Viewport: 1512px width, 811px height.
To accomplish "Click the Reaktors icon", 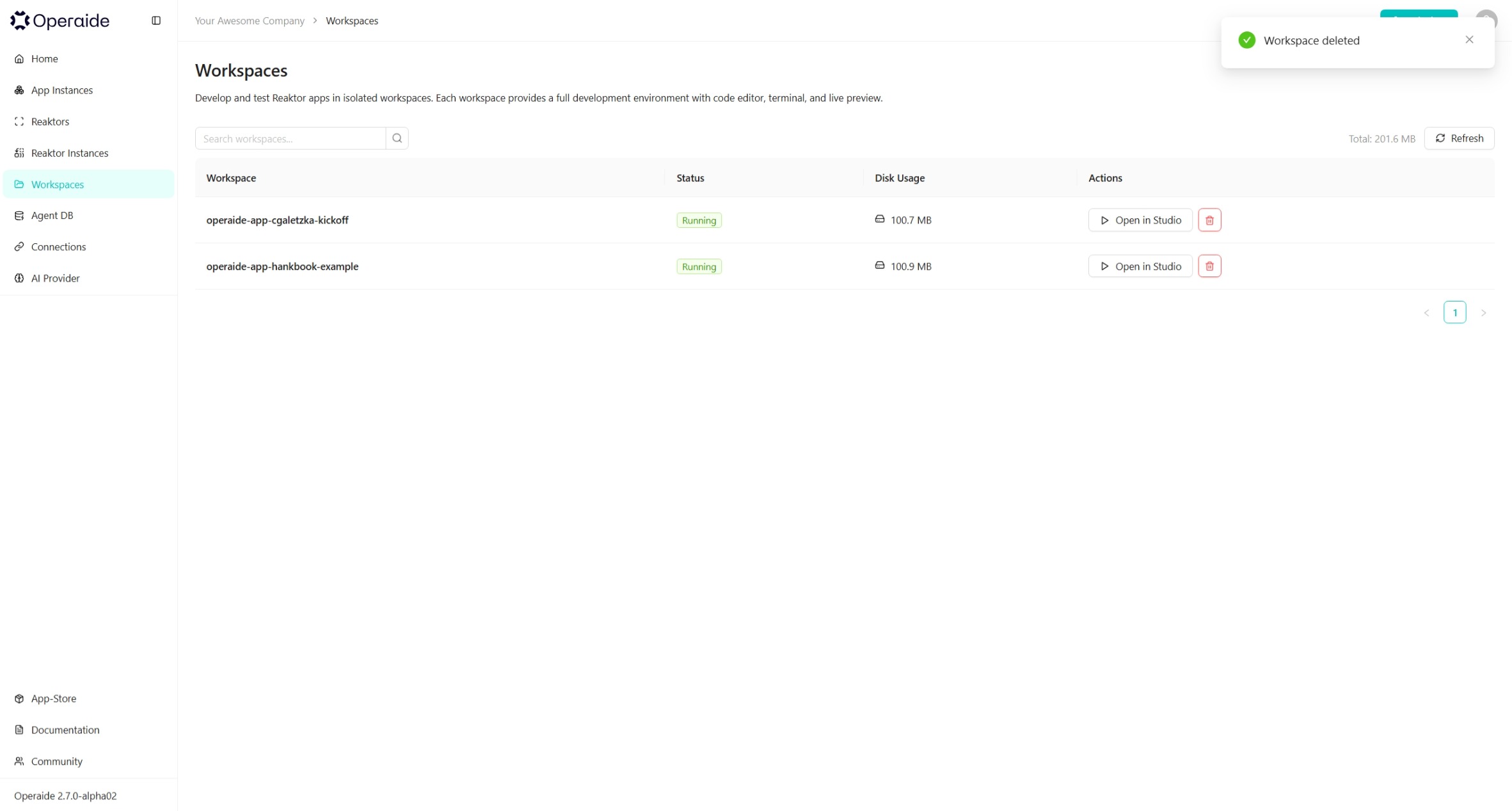I will [19, 122].
